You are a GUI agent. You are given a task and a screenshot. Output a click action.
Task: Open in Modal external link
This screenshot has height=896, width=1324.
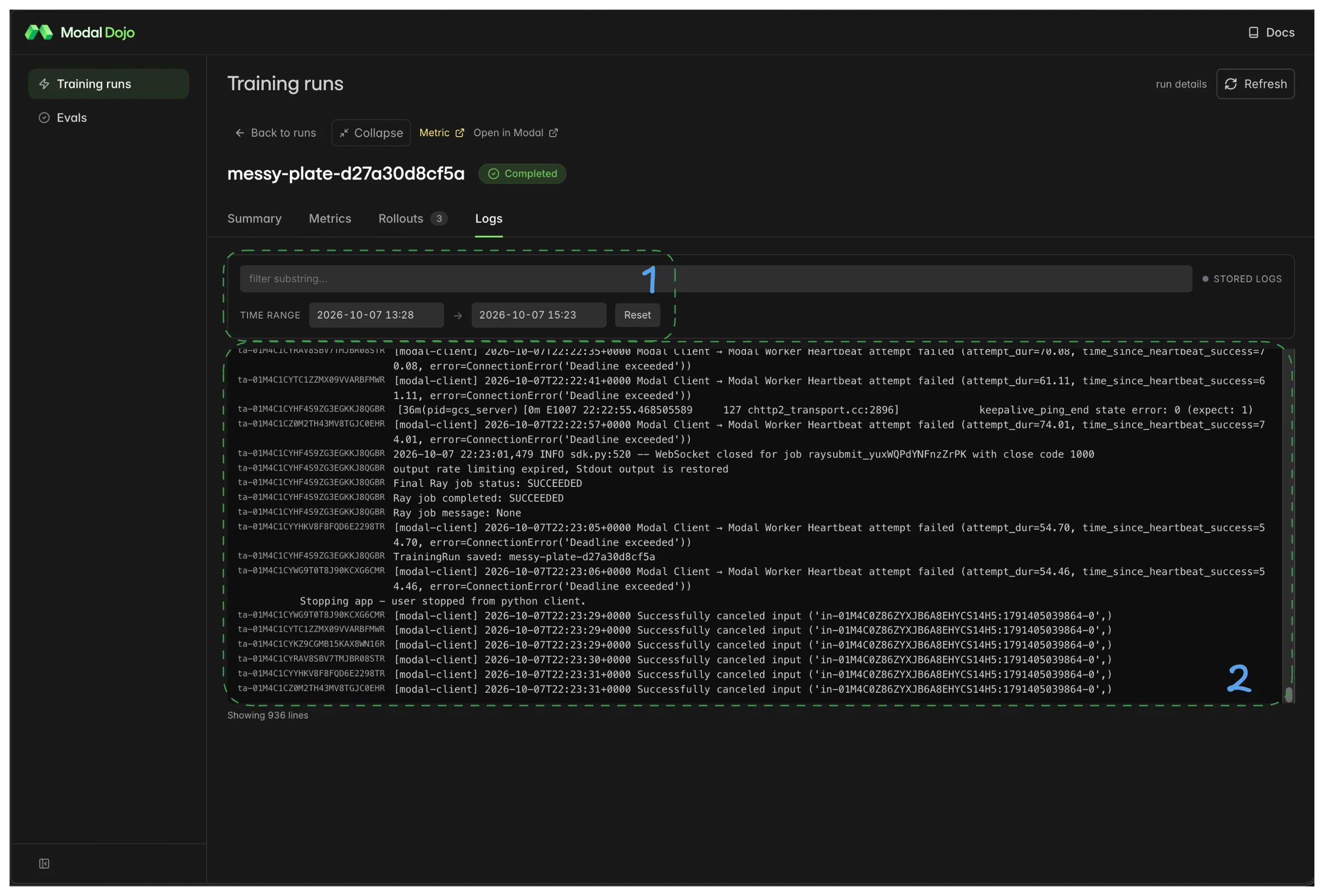(x=516, y=133)
